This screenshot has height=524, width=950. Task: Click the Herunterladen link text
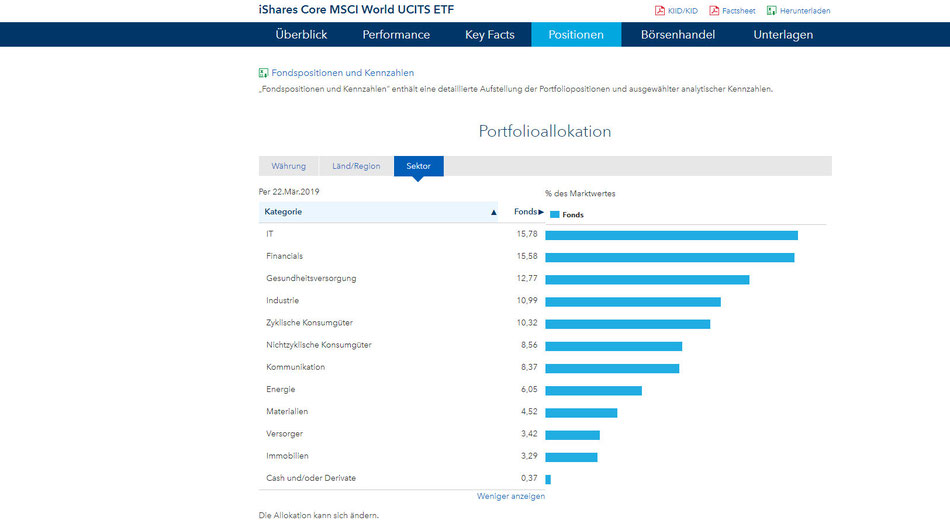[x=805, y=11]
